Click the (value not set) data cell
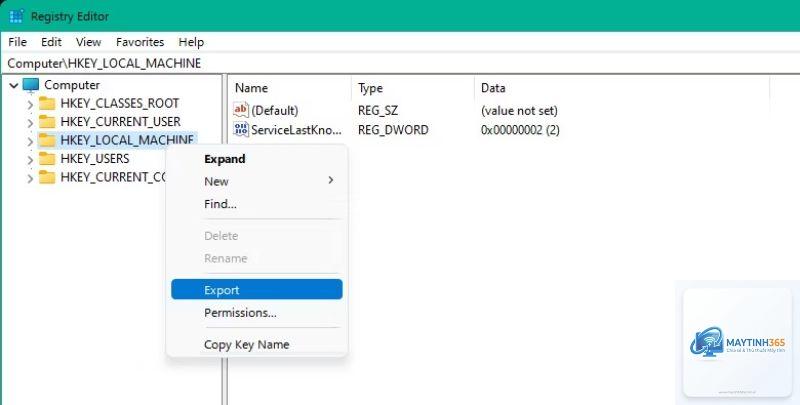This screenshot has width=800, height=405. (x=519, y=111)
